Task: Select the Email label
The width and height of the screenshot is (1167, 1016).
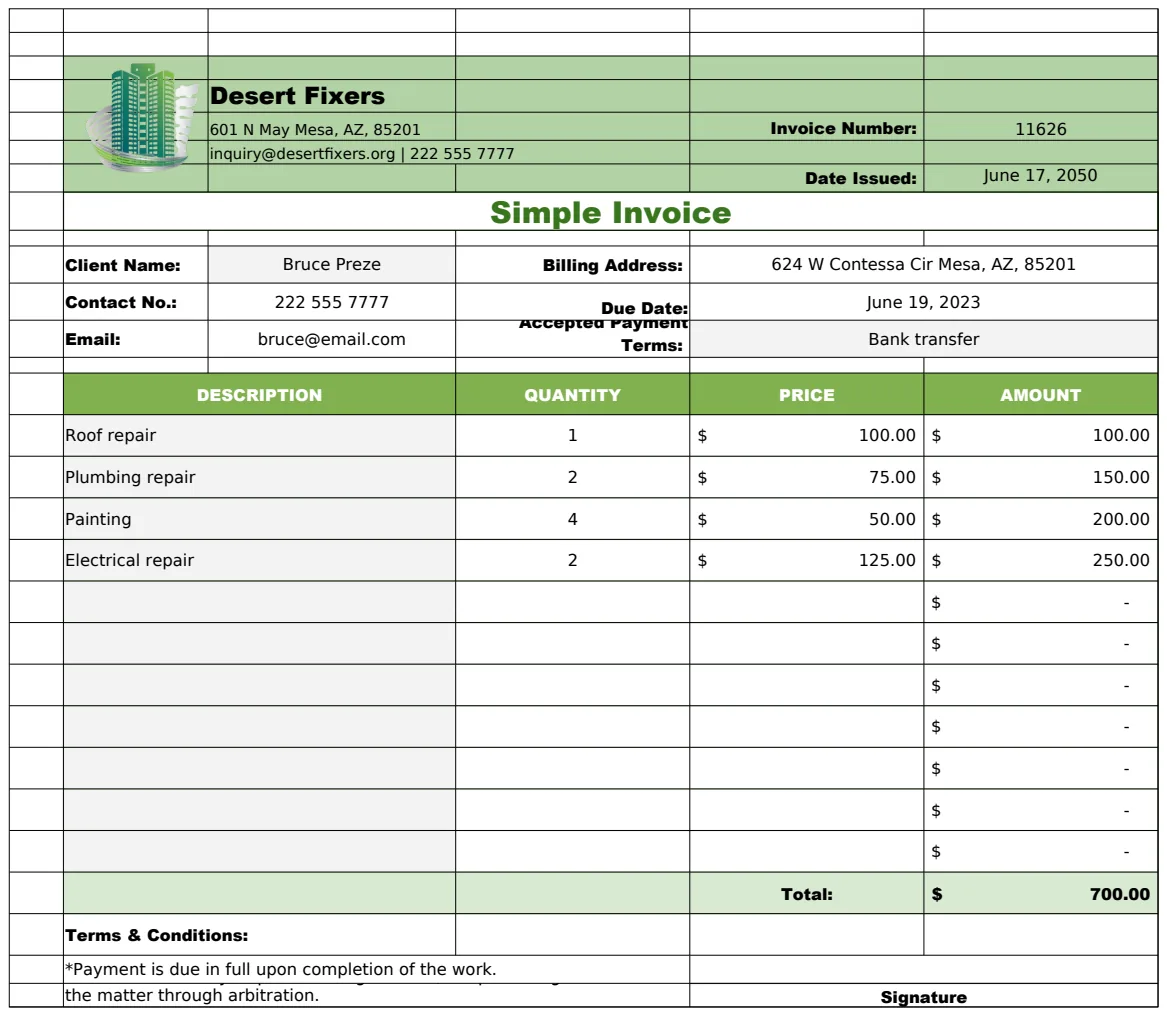Action: click(93, 339)
